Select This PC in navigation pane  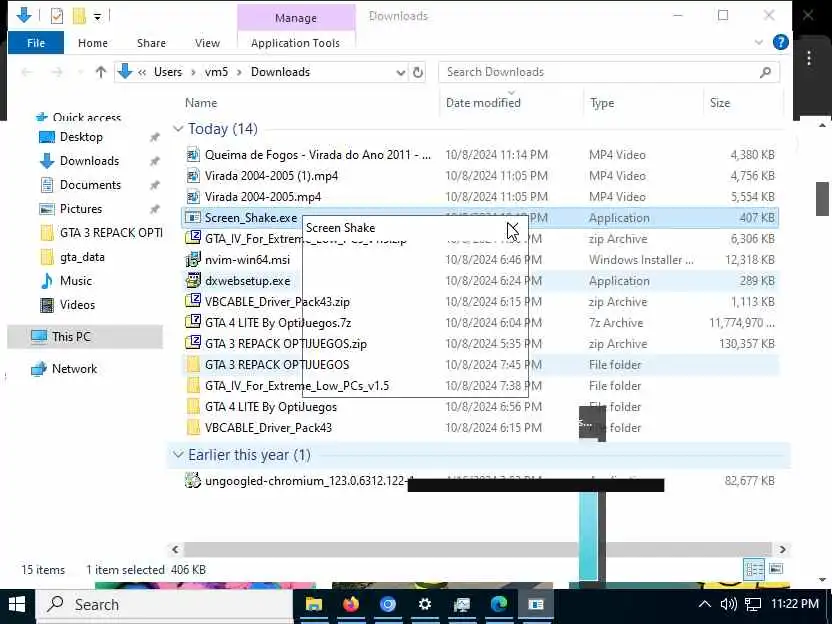point(71,336)
